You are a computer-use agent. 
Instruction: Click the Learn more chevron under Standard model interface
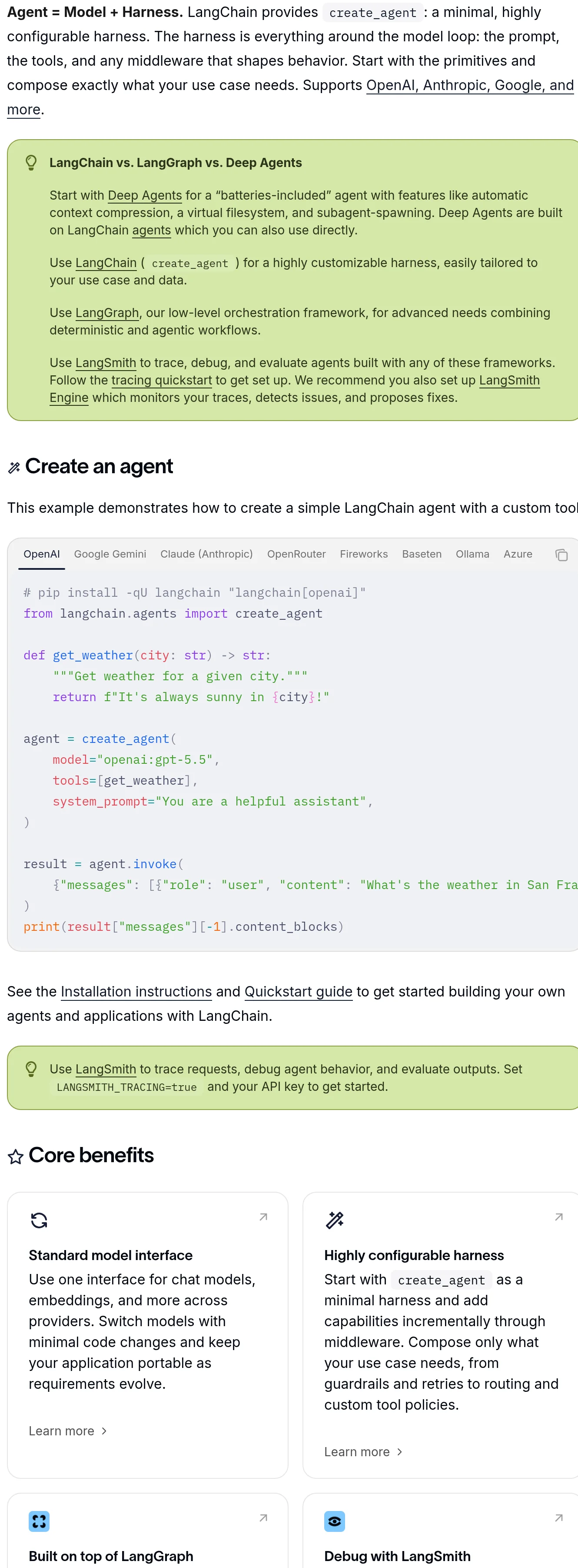pyautogui.click(x=104, y=1431)
